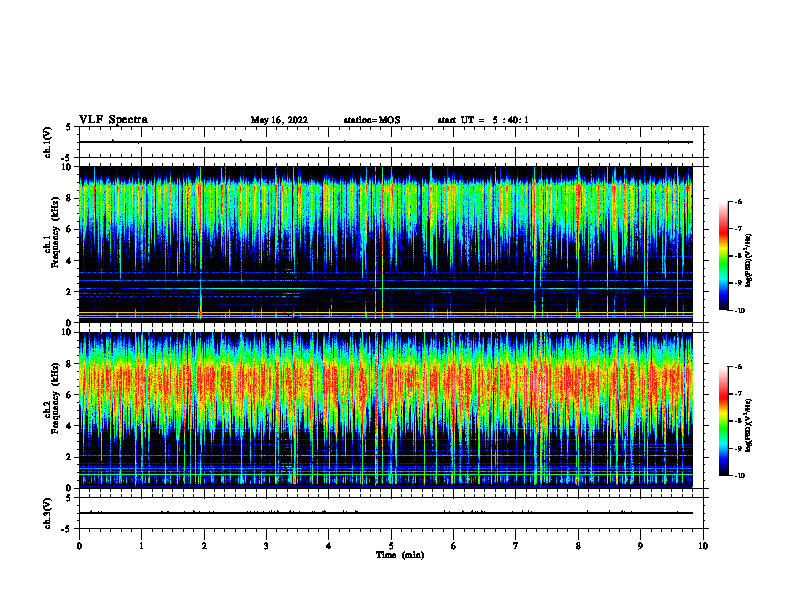Click the "8" kHz tick on ch.1 frequency axis
Viewport: 792px width, 612px height.
69,198
